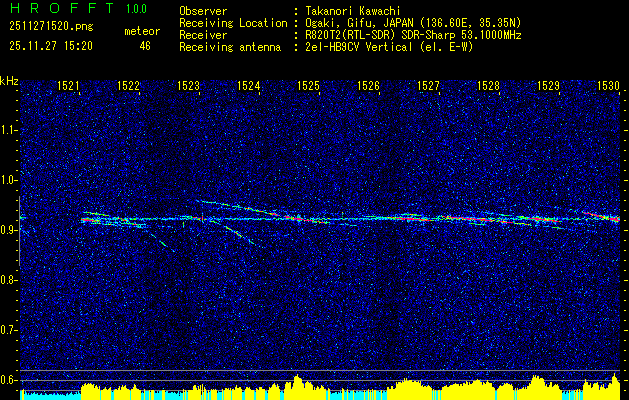
Task: Click the 1525 time marker
Action: tap(308, 85)
